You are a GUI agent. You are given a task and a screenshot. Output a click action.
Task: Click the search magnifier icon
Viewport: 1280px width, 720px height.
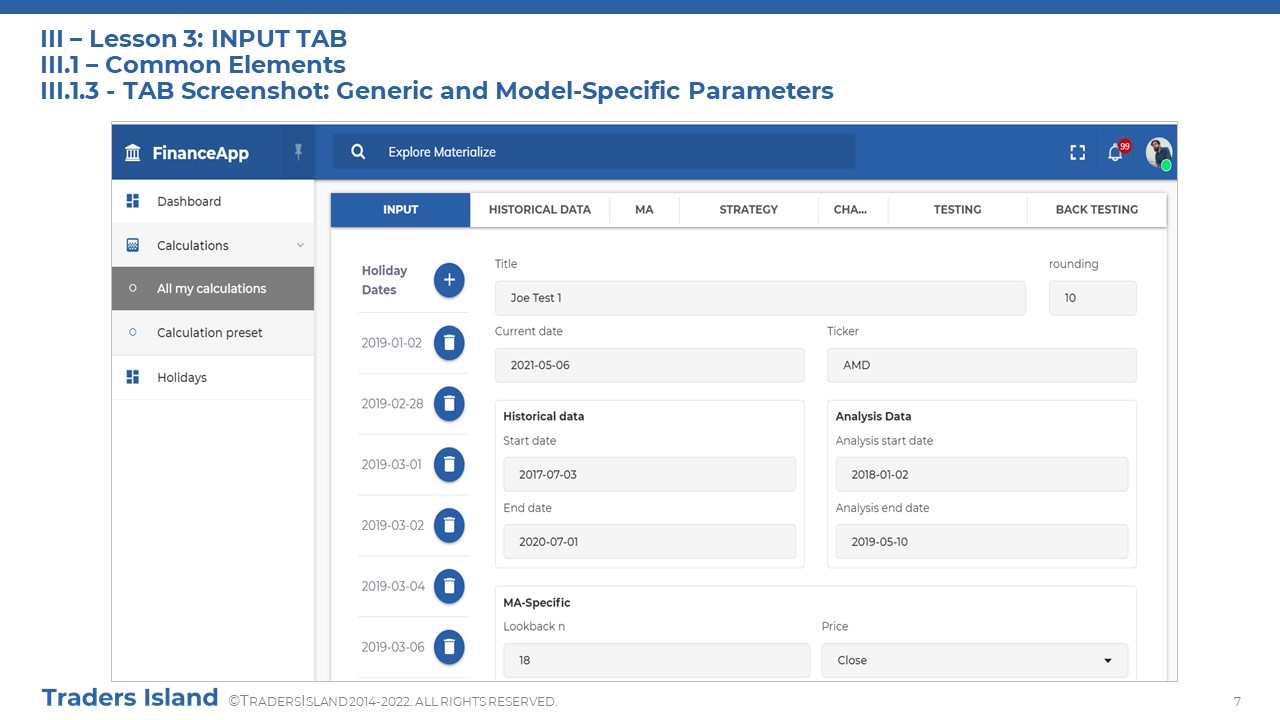coord(358,152)
